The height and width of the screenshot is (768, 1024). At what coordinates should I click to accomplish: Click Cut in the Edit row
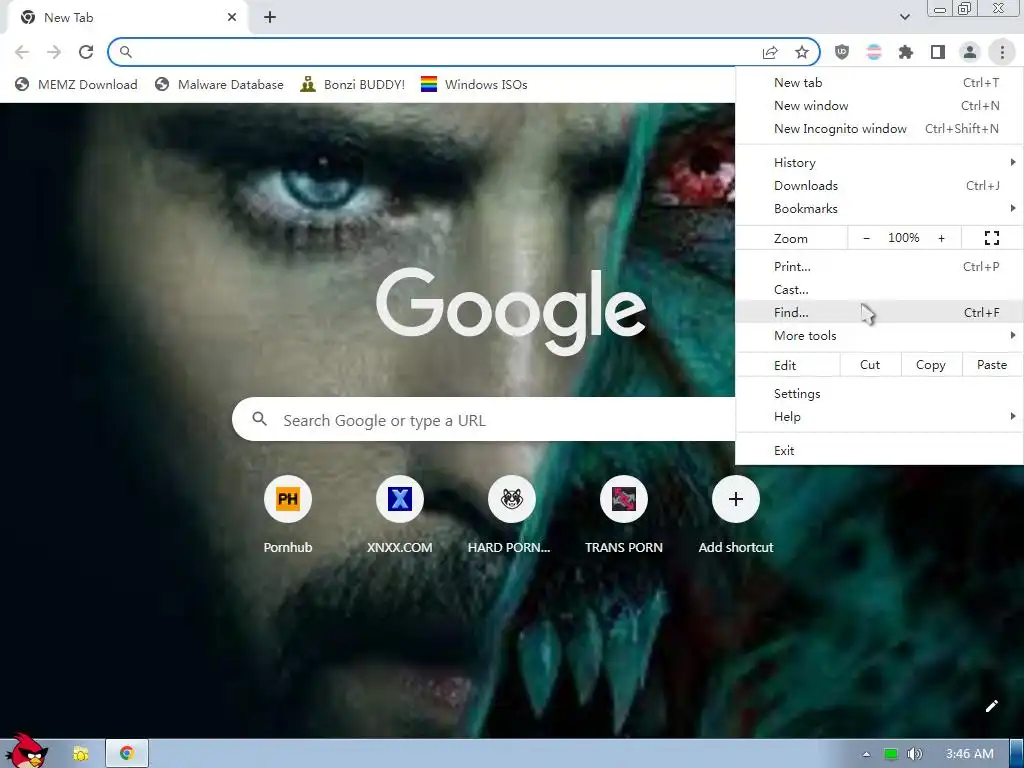(870, 365)
